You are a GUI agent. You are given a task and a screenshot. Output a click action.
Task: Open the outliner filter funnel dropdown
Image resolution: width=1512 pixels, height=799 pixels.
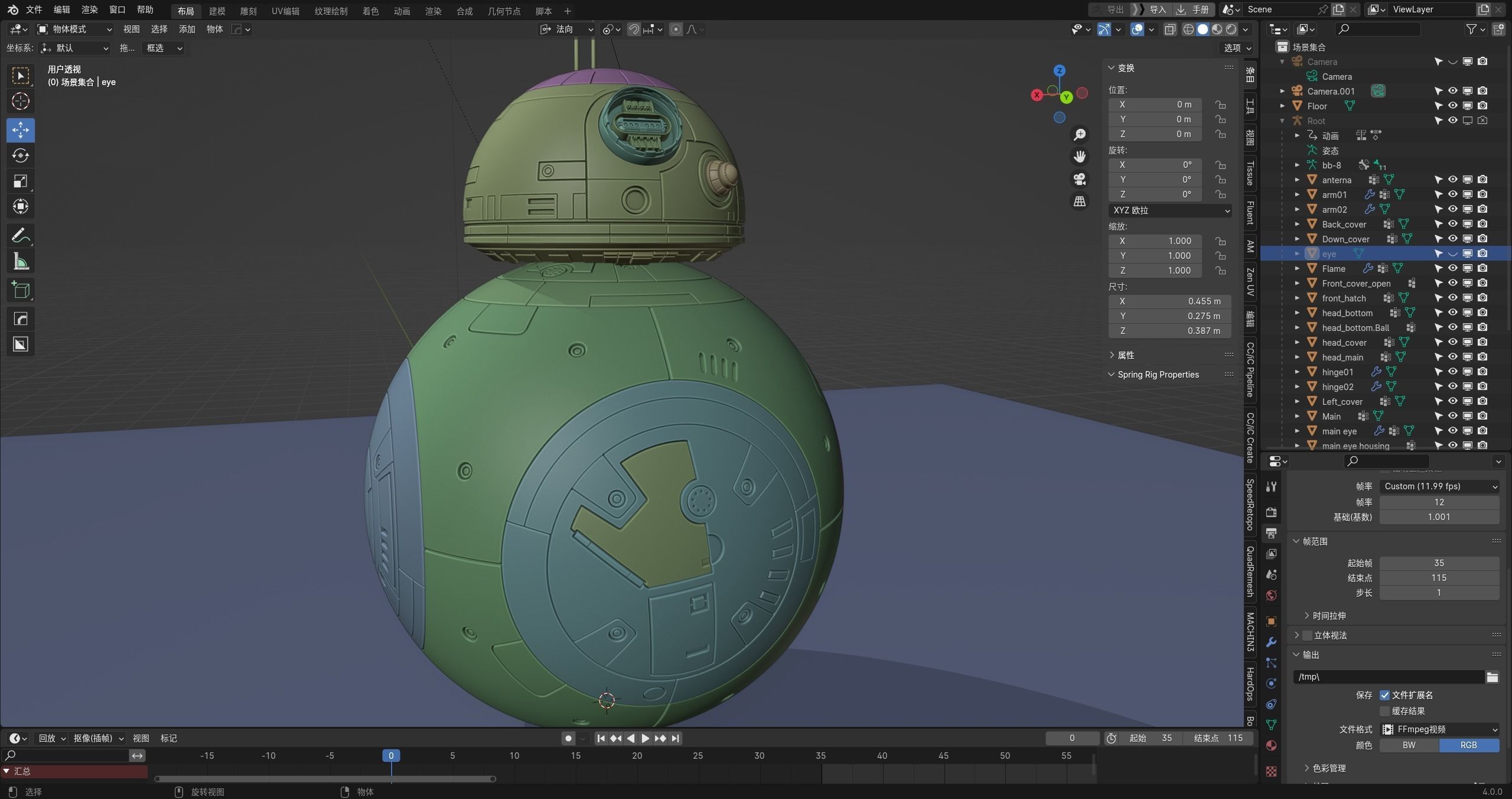(x=1476, y=30)
